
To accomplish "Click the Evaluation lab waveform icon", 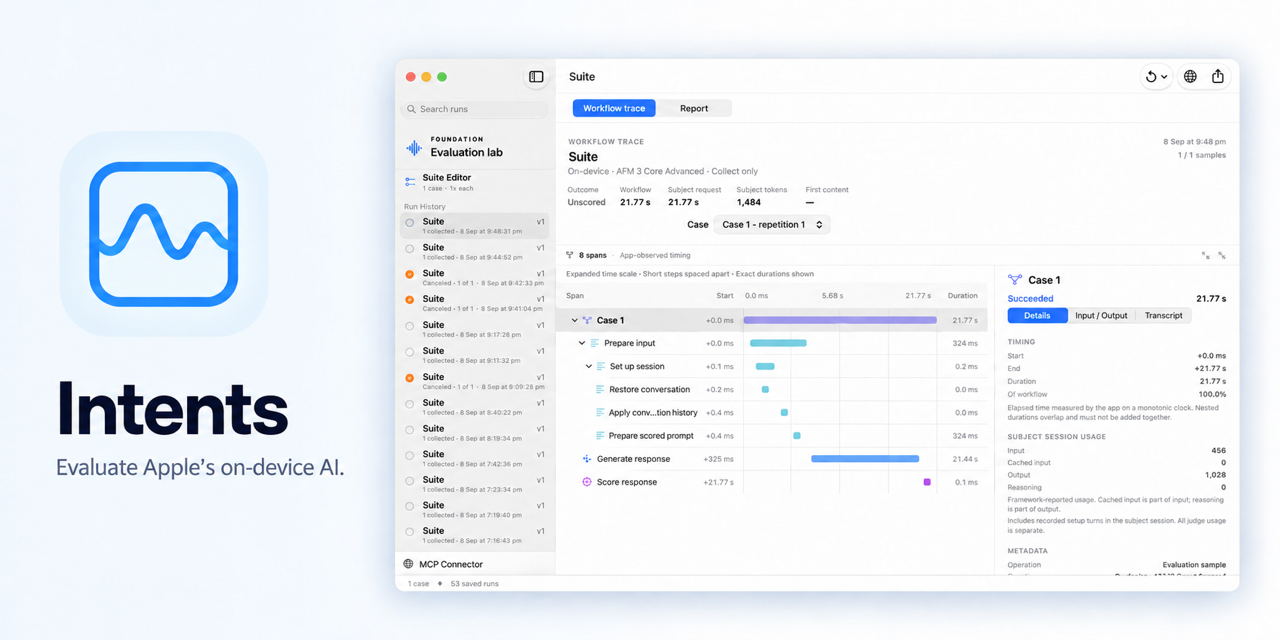I will tap(414, 148).
